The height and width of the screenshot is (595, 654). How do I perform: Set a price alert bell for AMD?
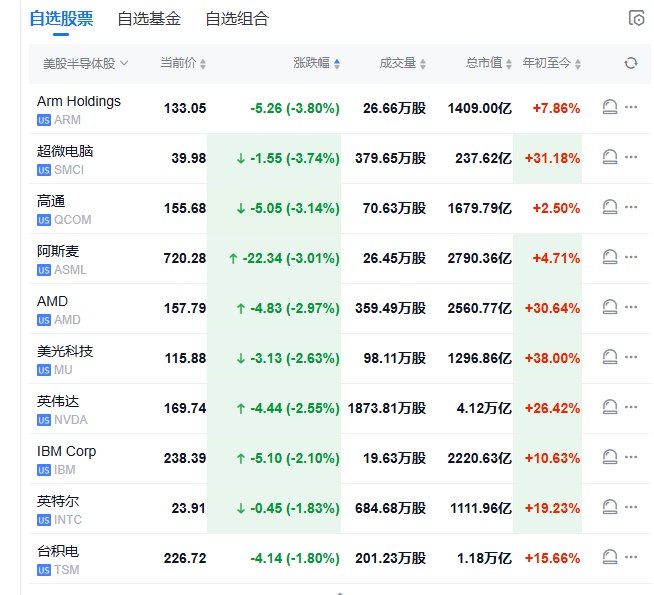tap(610, 307)
